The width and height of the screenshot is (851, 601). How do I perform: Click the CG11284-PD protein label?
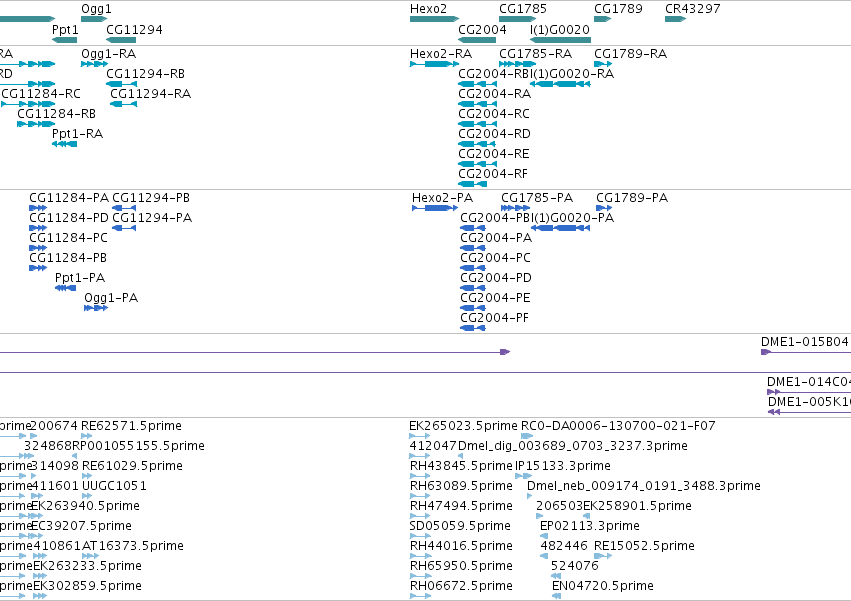[69, 218]
